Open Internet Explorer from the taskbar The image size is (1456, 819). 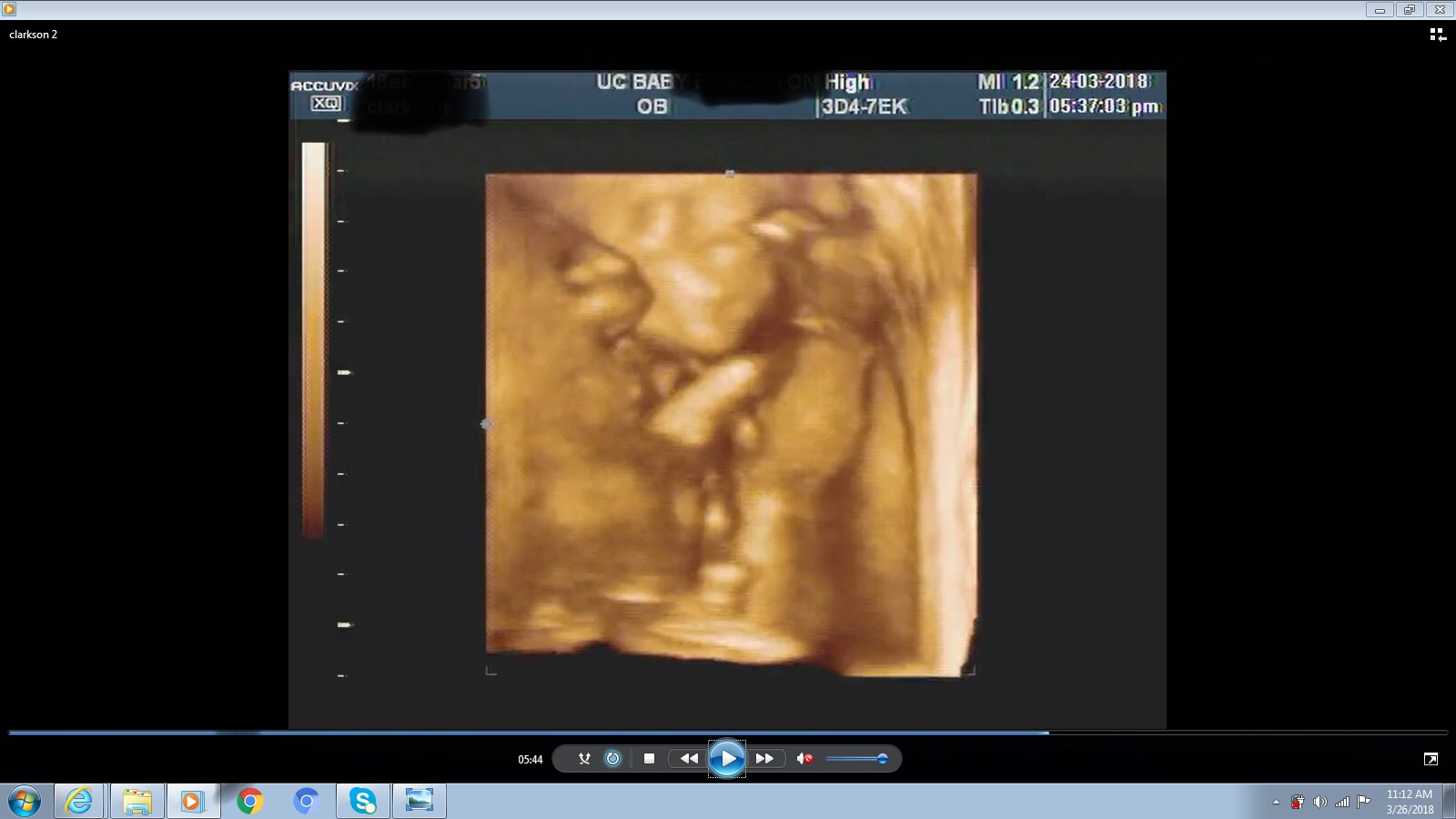click(79, 801)
